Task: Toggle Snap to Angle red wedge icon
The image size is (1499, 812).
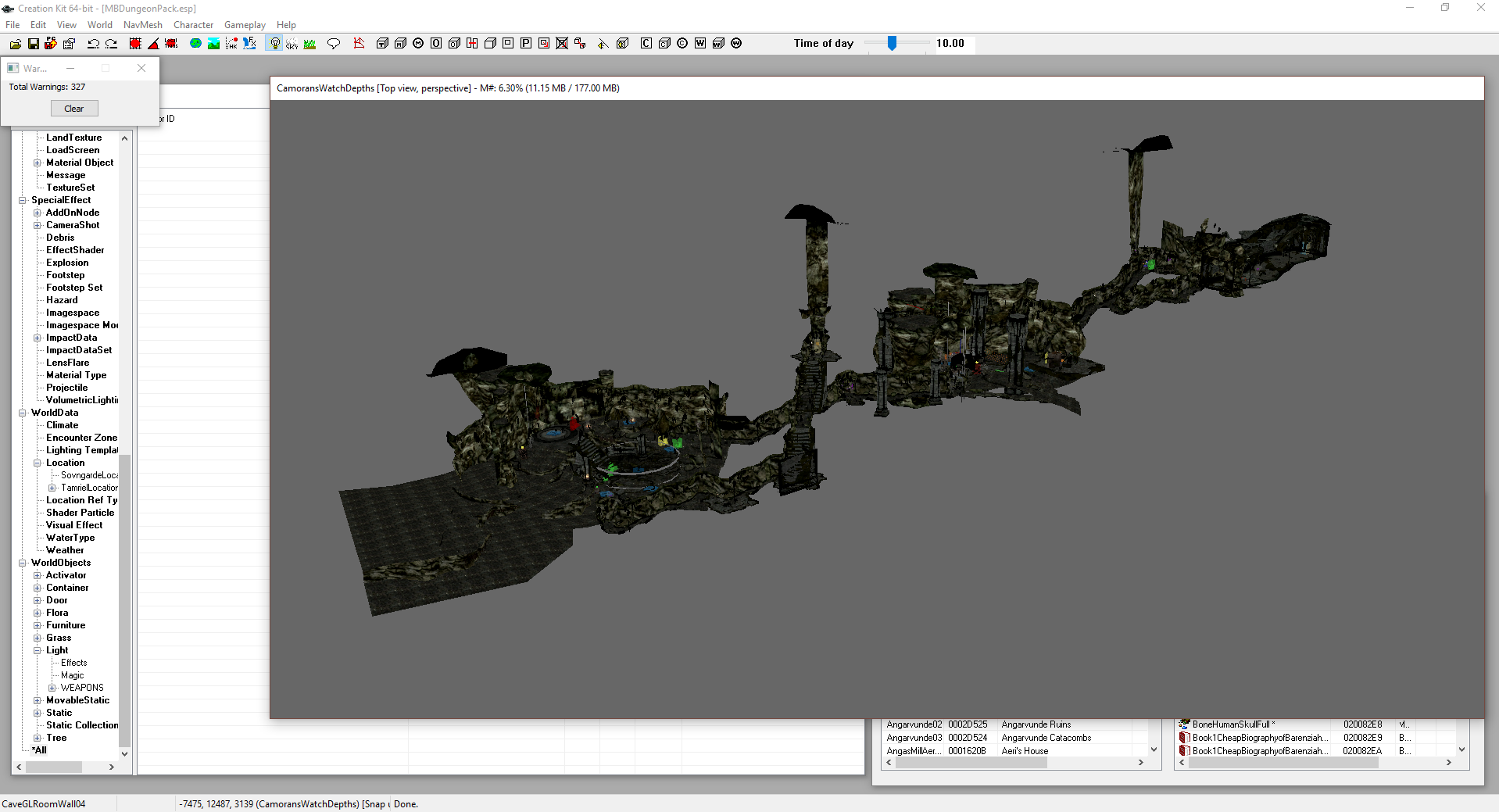Action: [153, 44]
